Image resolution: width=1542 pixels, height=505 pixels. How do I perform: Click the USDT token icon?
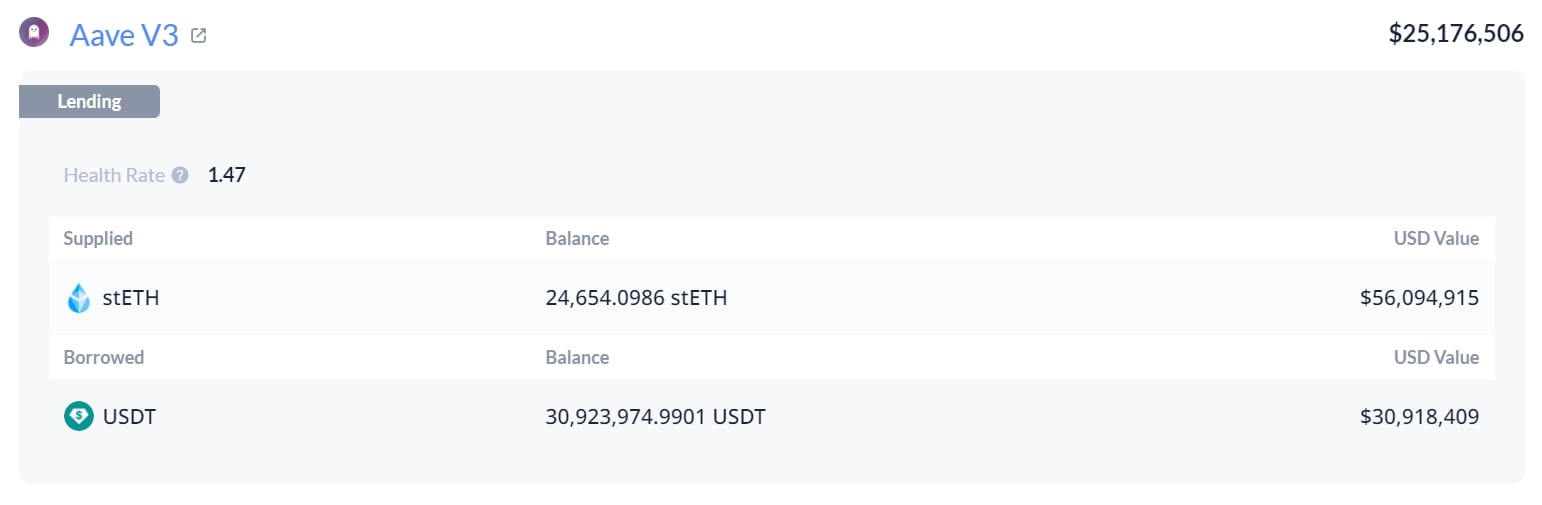point(79,416)
